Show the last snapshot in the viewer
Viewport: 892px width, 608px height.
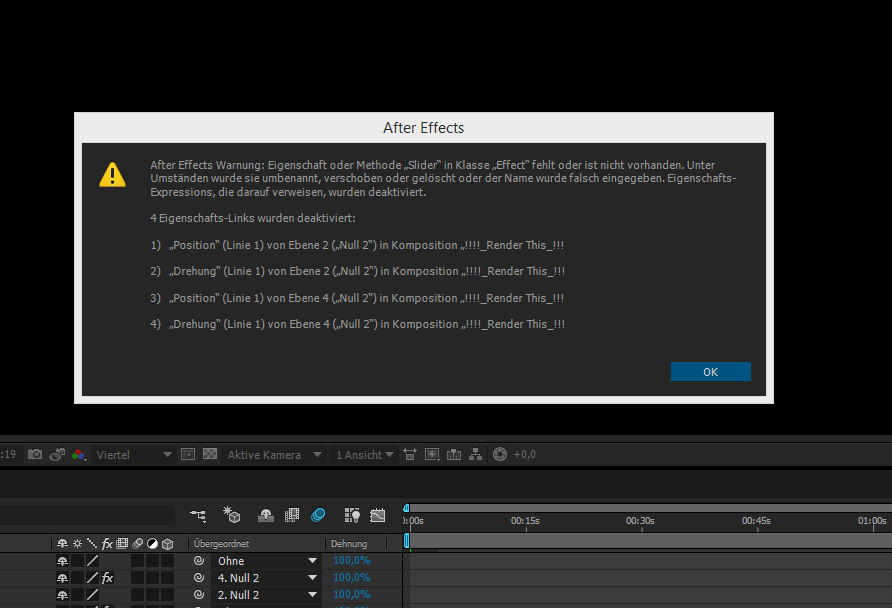pyautogui.click(x=57, y=454)
